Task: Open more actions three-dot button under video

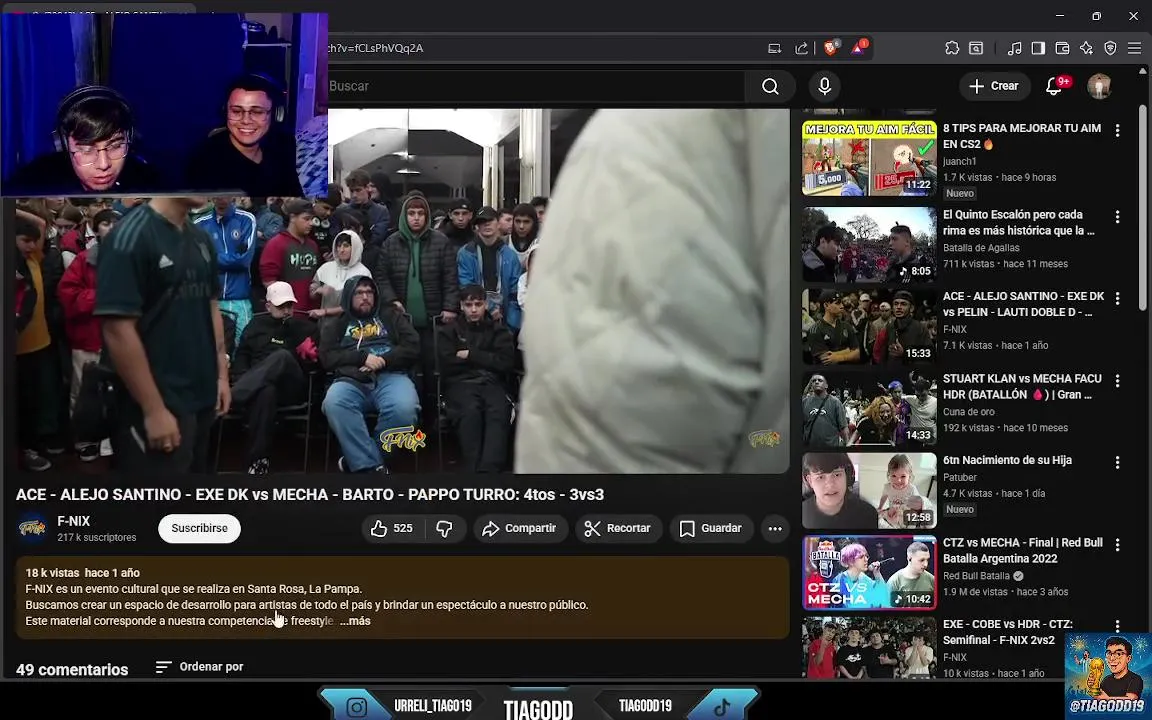Action: pyautogui.click(x=775, y=528)
